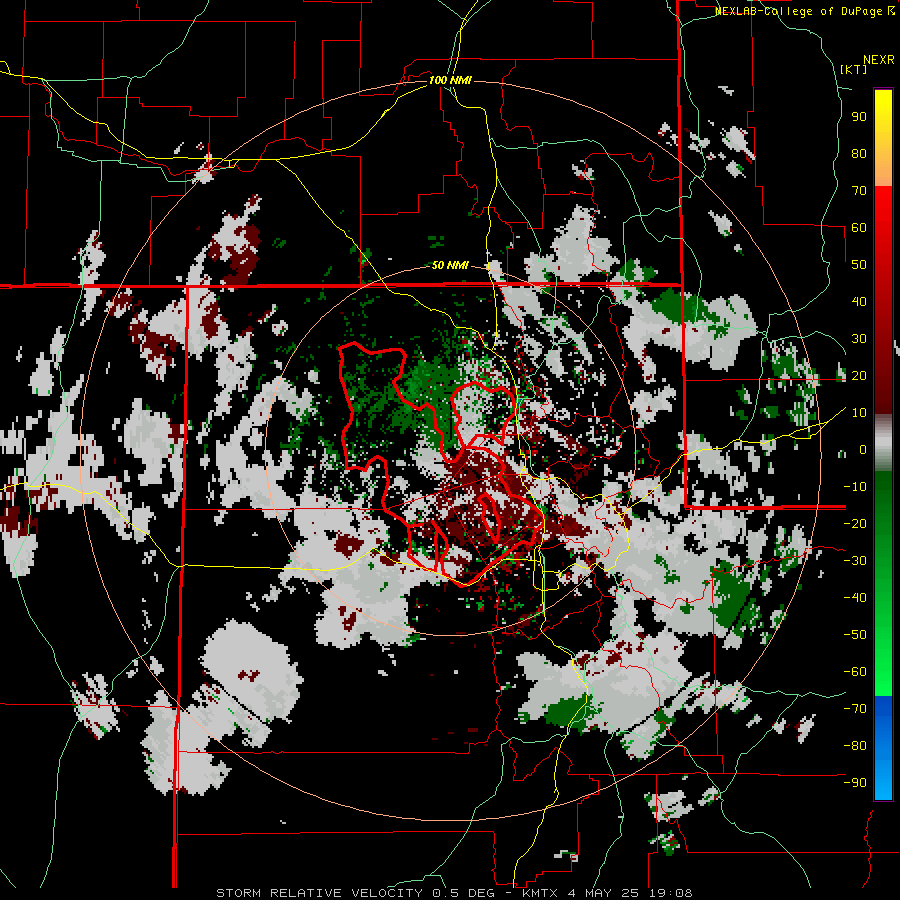The height and width of the screenshot is (900, 900).
Task: Click the 30 value on velocity scale
Action: 859,339
